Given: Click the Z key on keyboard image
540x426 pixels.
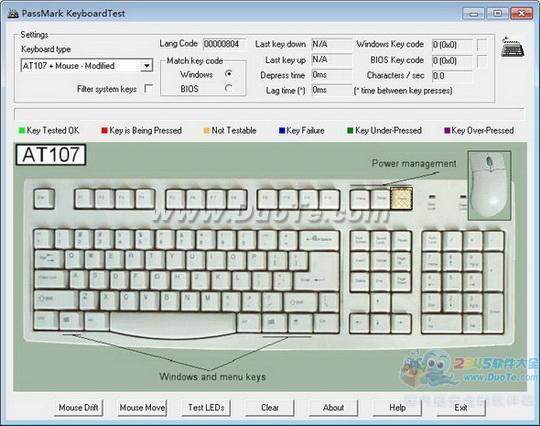Looking at the screenshot, I should click(88, 300).
